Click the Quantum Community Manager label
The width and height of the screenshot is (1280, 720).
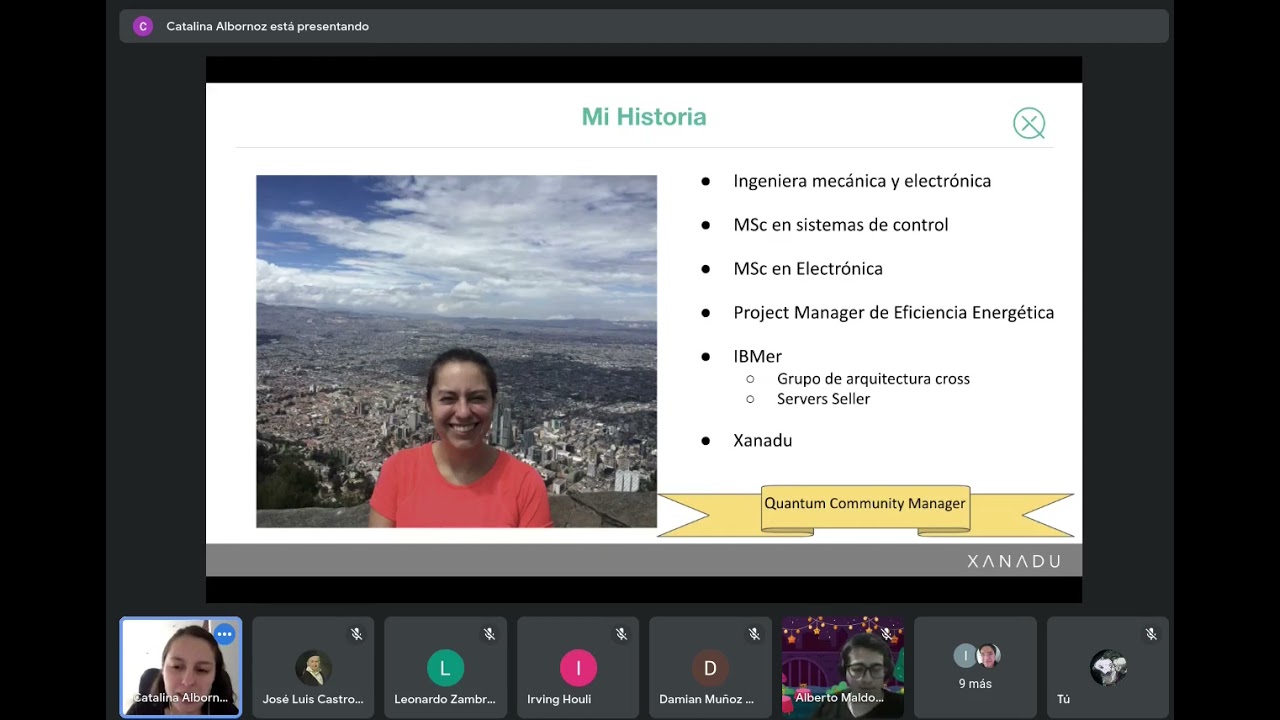point(865,503)
